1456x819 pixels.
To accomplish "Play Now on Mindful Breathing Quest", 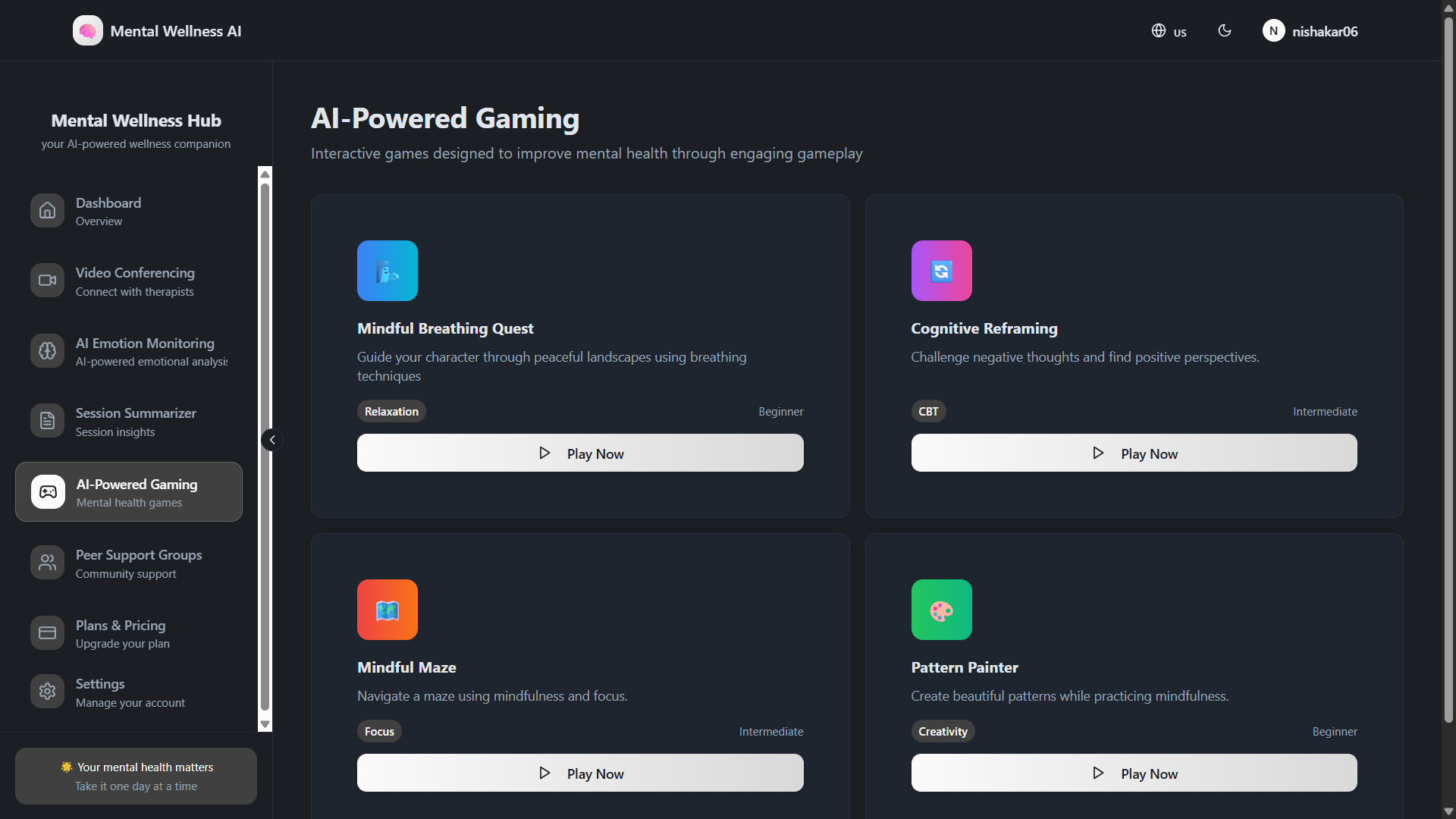I will [580, 453].
